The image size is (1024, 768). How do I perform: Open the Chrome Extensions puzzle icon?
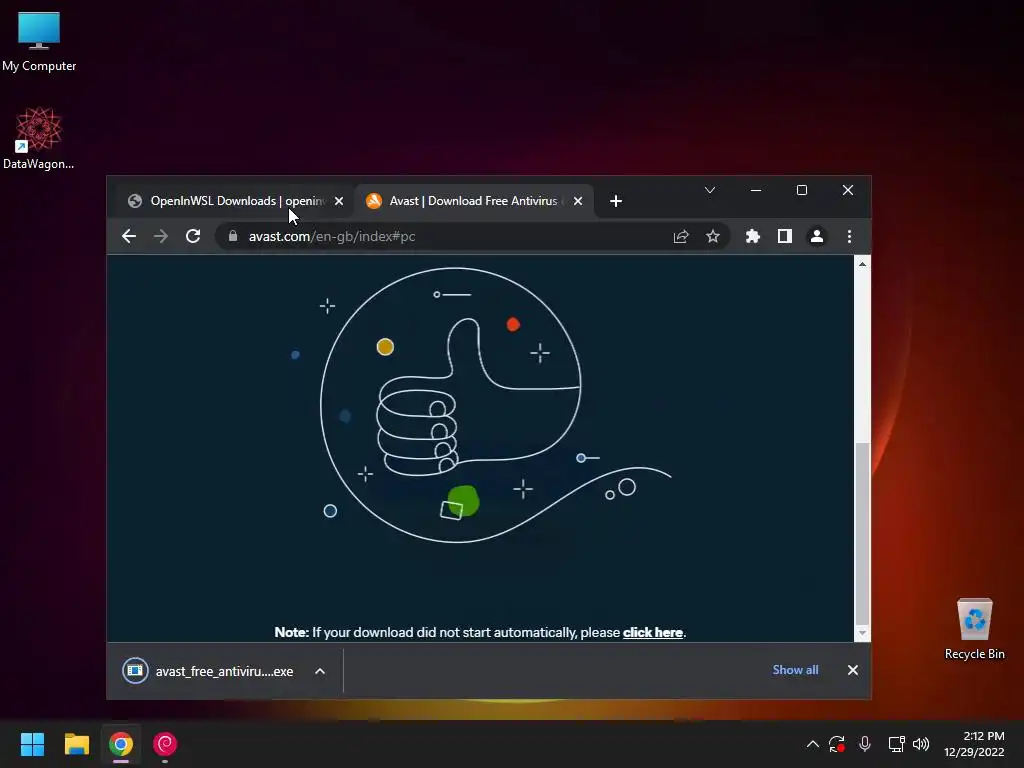click(753, 236)
